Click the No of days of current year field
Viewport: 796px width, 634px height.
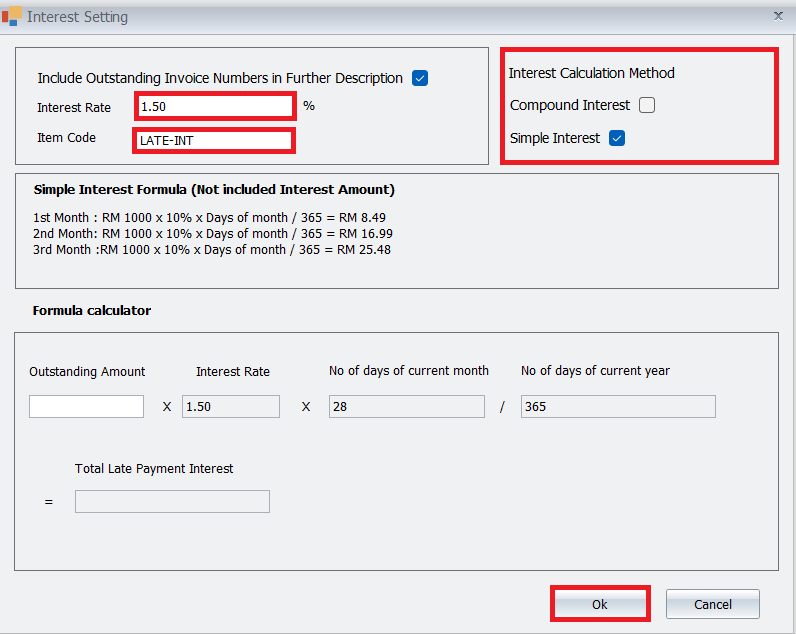click(x=617, y=406)
